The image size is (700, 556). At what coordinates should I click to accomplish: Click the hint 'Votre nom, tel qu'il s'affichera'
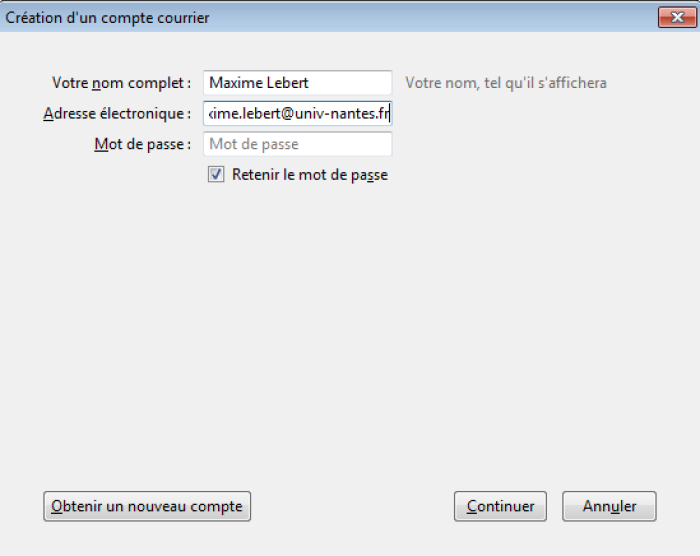pos(505,83)
